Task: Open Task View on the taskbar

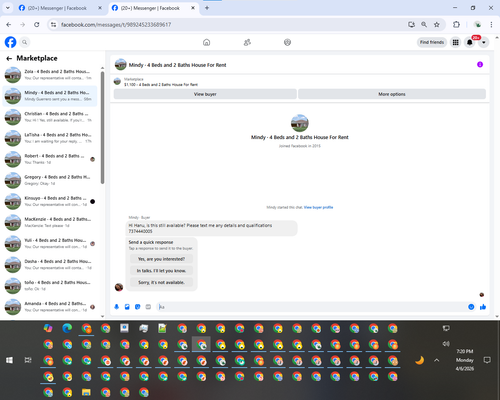Action: (x=28, y=360)
